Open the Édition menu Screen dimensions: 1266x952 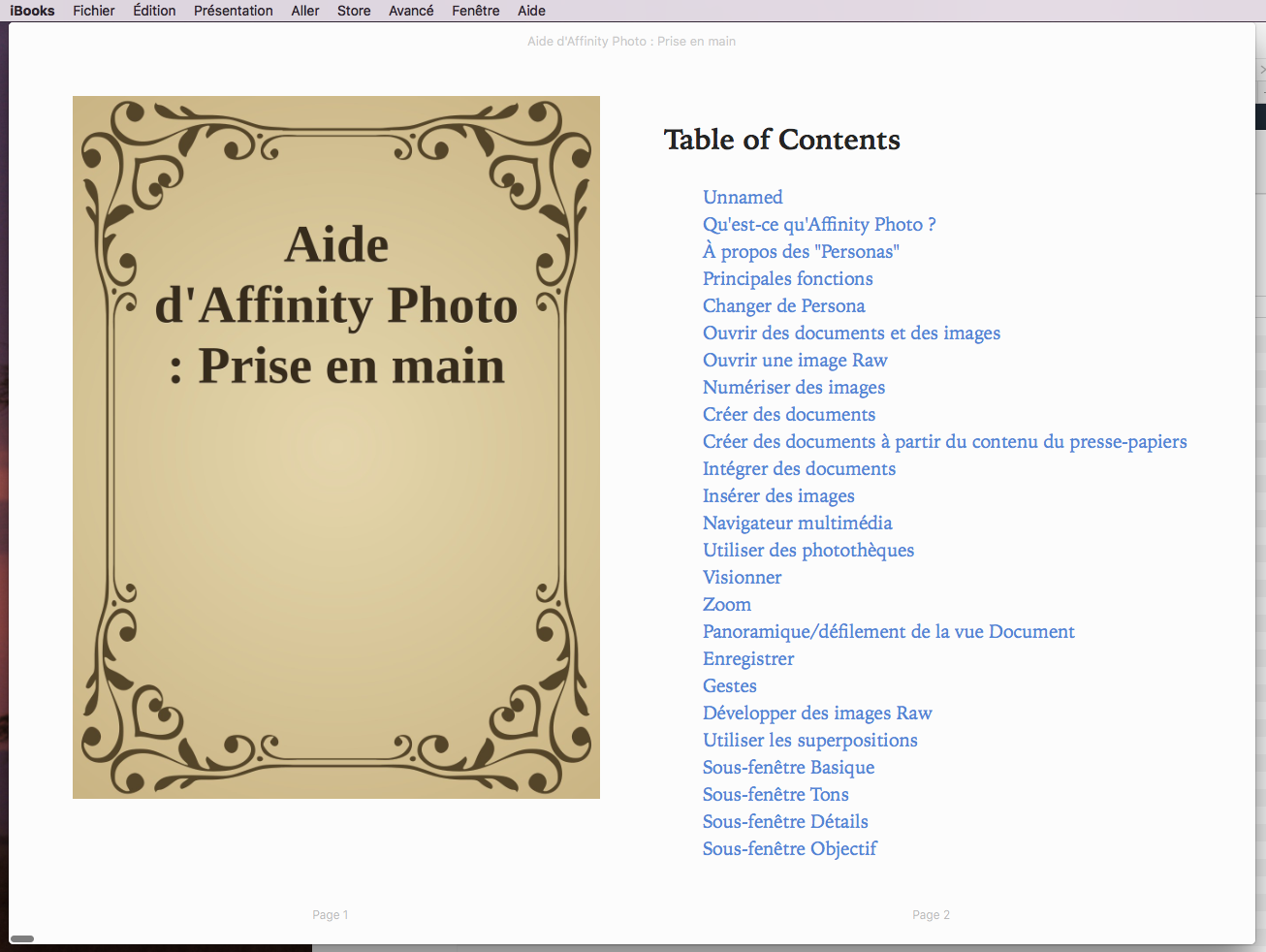tap(154, 11)
